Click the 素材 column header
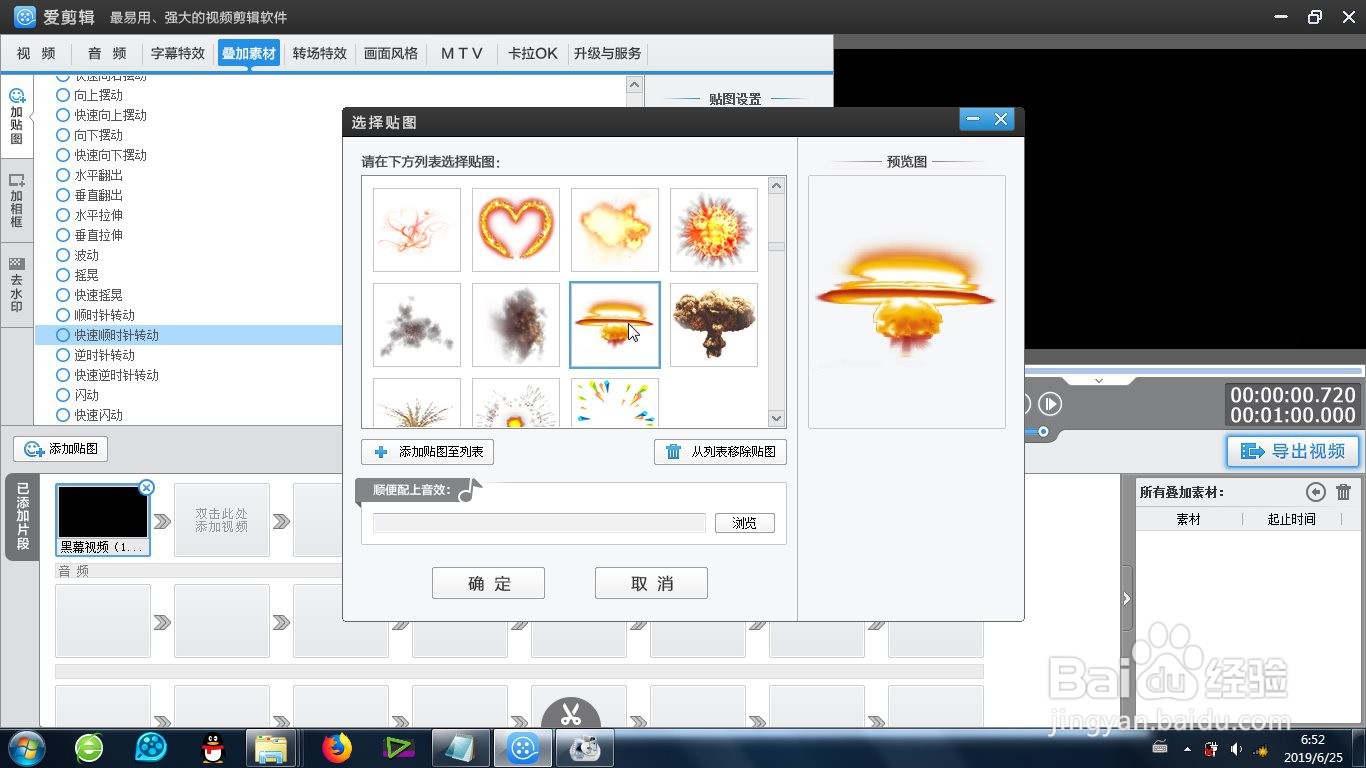Screen dimensions: 1366x768 coord(1189,519)
